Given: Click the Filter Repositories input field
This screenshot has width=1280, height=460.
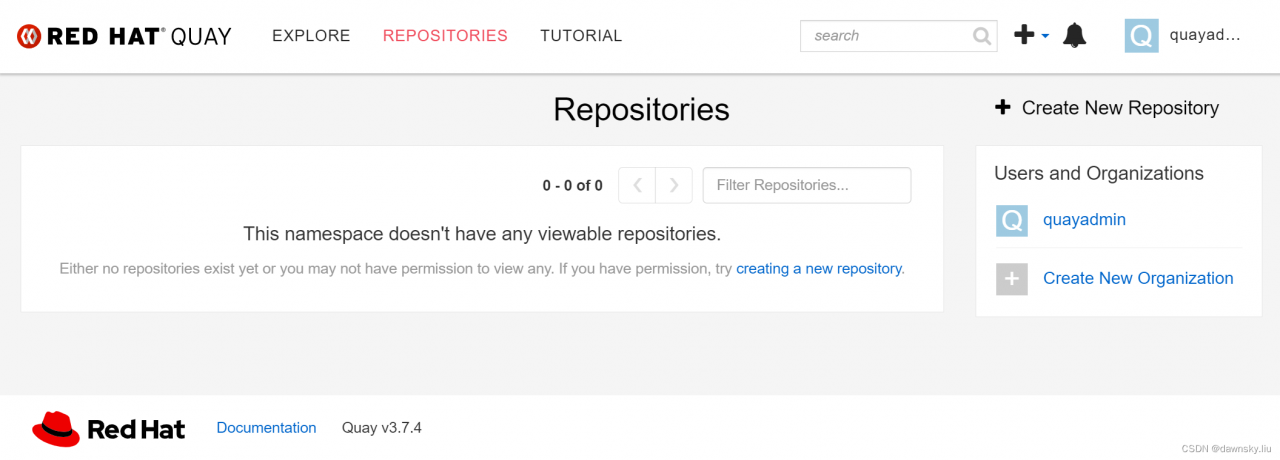Looking at the screenshot, I should click(807, 185).
